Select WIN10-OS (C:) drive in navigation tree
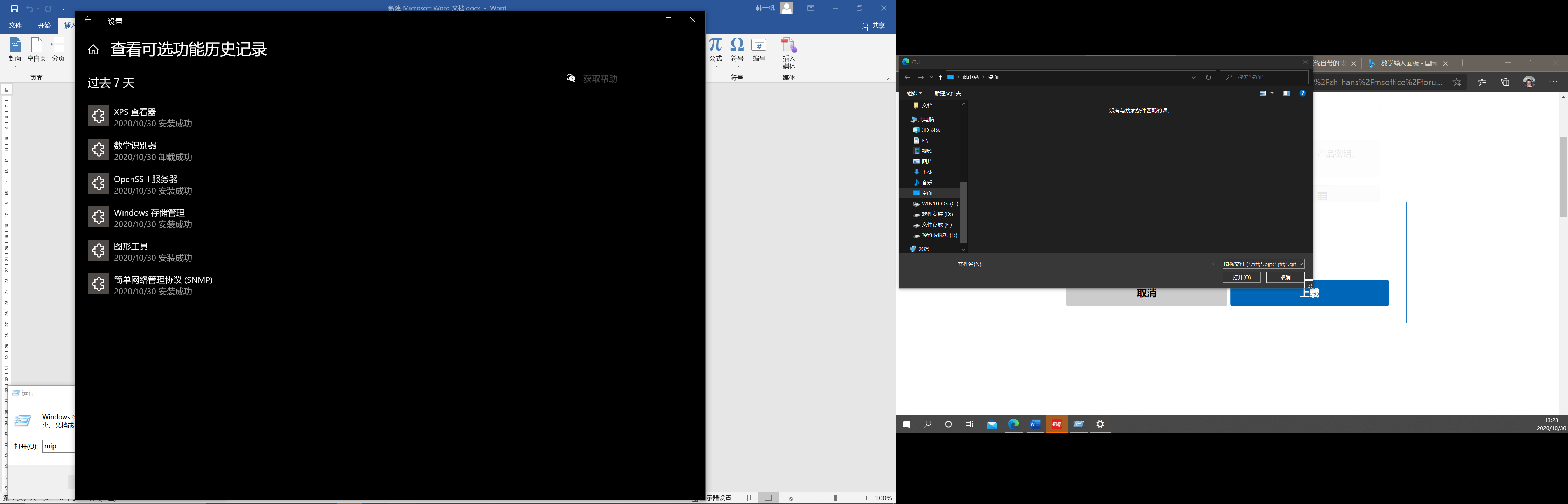1568x504 pixels. click(939, 204)
